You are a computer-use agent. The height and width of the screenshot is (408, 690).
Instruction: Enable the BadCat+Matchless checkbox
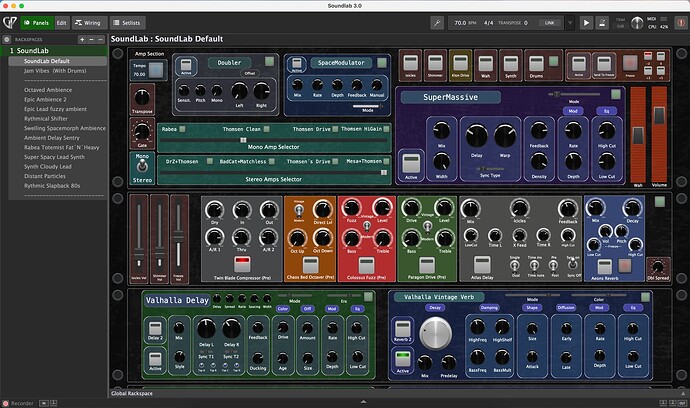pos(272,162)
